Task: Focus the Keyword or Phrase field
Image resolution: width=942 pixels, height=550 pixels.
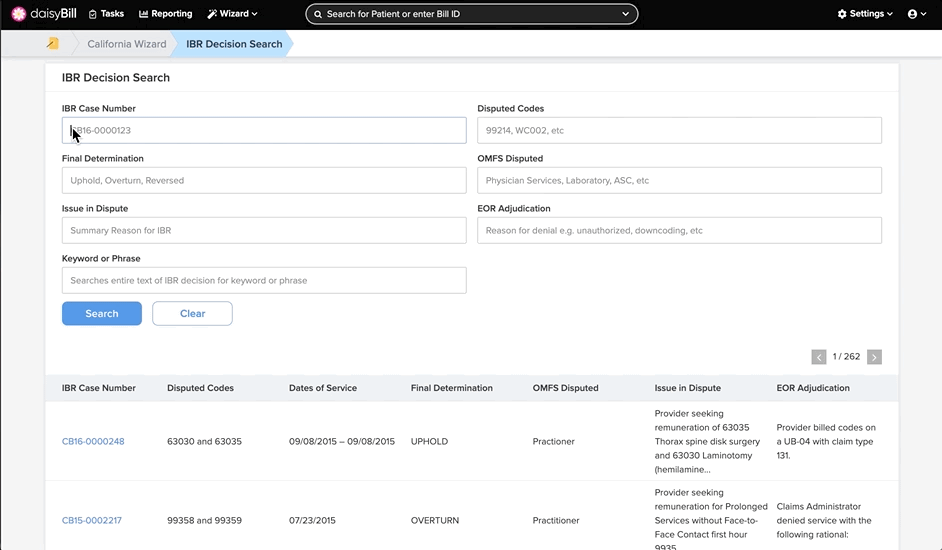Action: [x=264, y=280]
